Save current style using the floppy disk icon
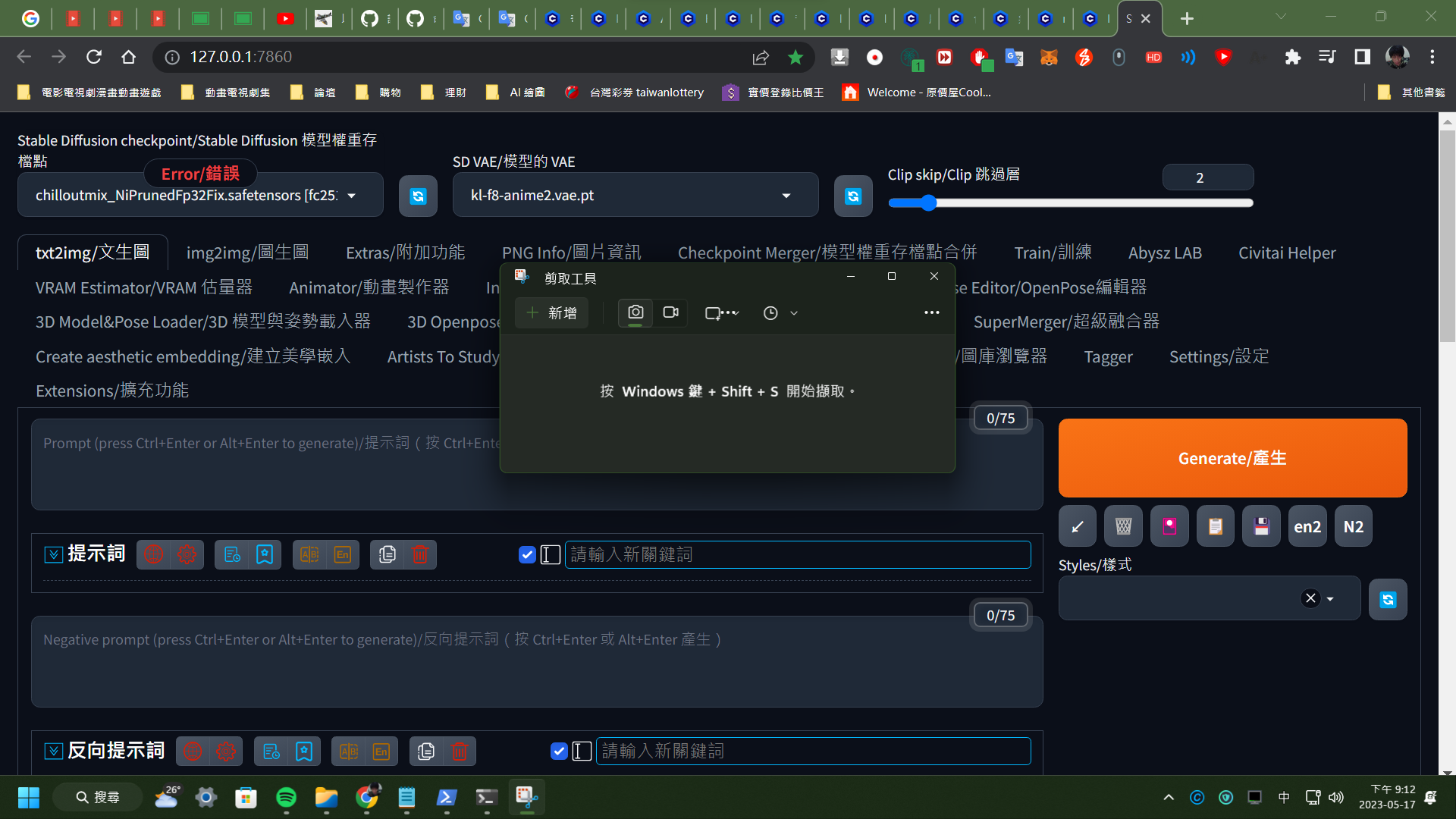Viewport: 1456px width, 819px height. [1260, 526]
